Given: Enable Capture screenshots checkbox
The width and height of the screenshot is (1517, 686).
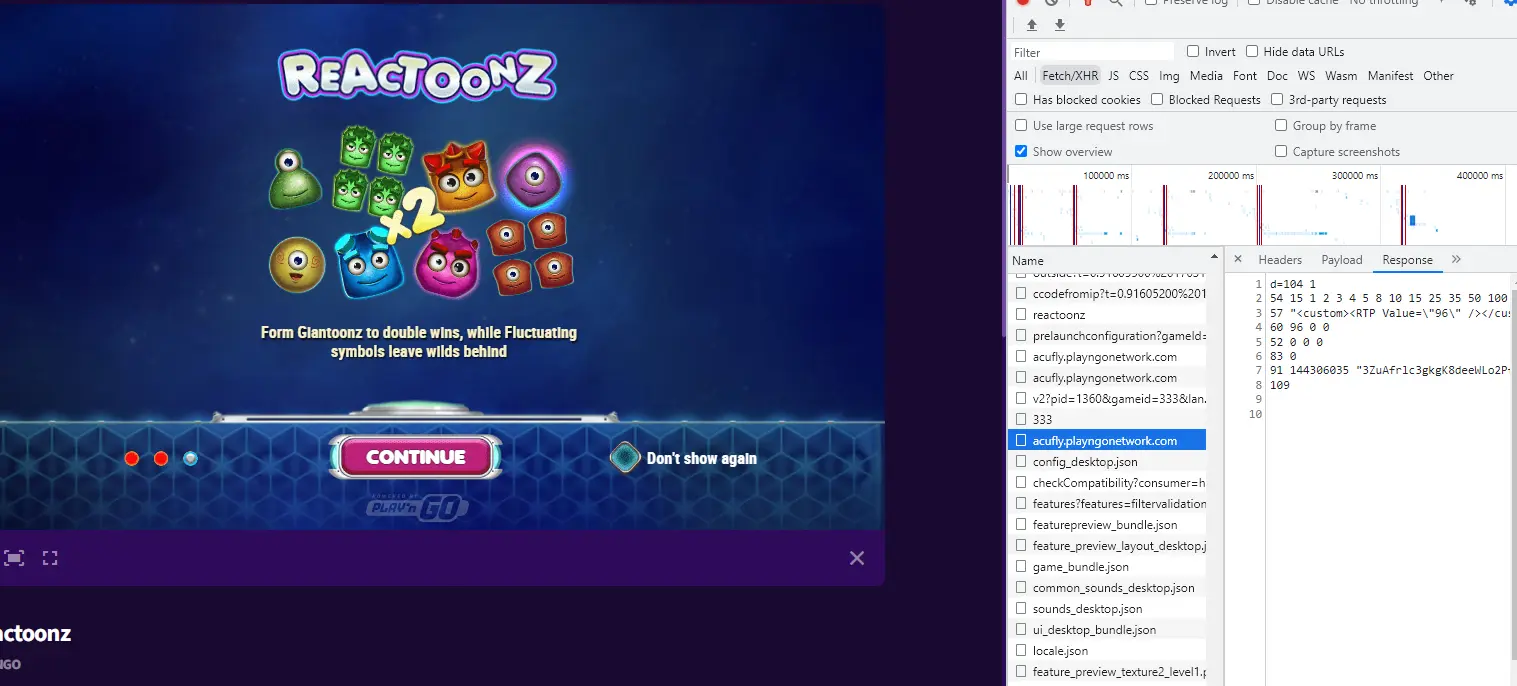Looking at the screenshot, I should [1281, 151].
